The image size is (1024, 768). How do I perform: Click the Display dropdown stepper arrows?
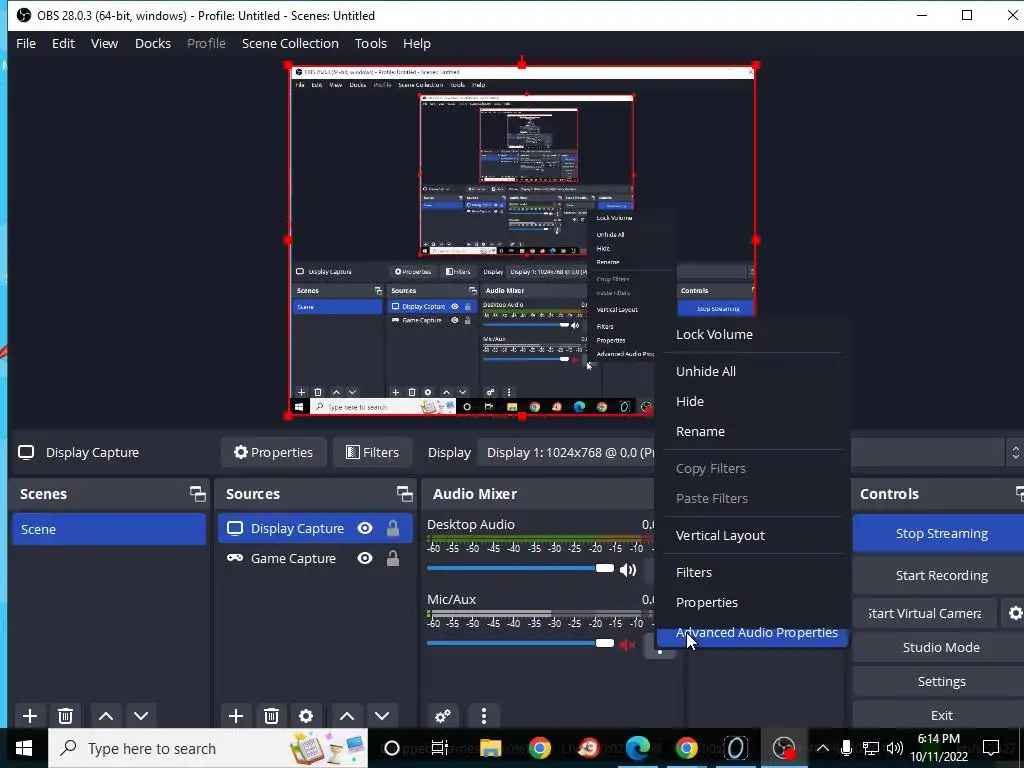click(1015, 453)
